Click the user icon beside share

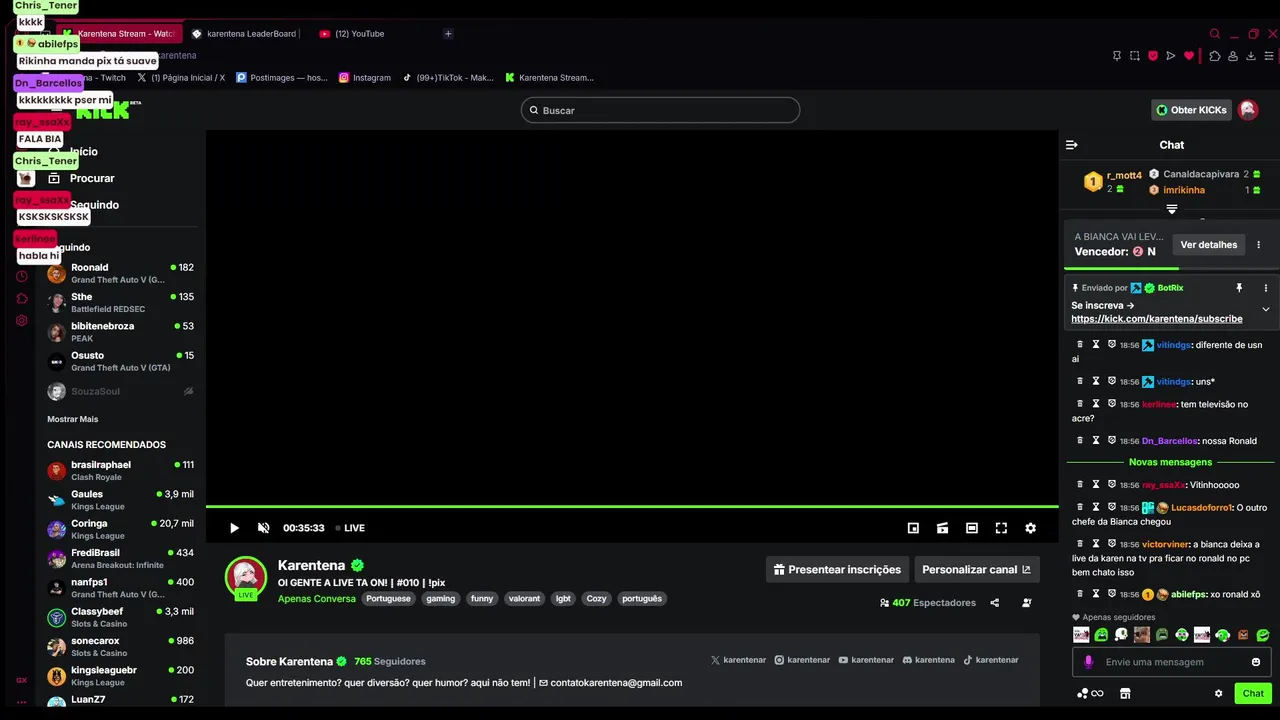pyautogui.click(x=1027, y=603)
